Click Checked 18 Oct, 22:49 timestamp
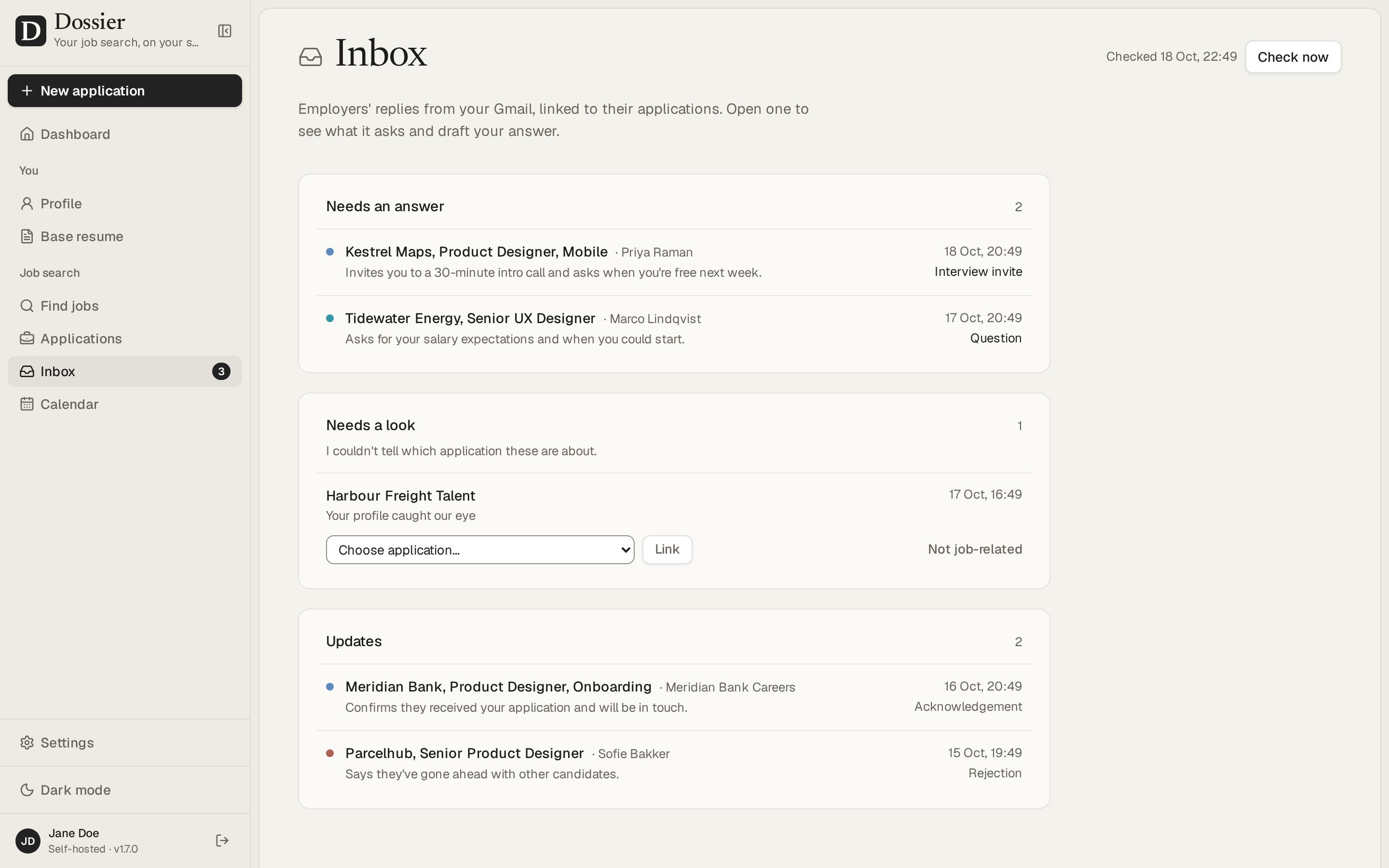The height and width of the screenshot is (868, 1389). 1171,57
